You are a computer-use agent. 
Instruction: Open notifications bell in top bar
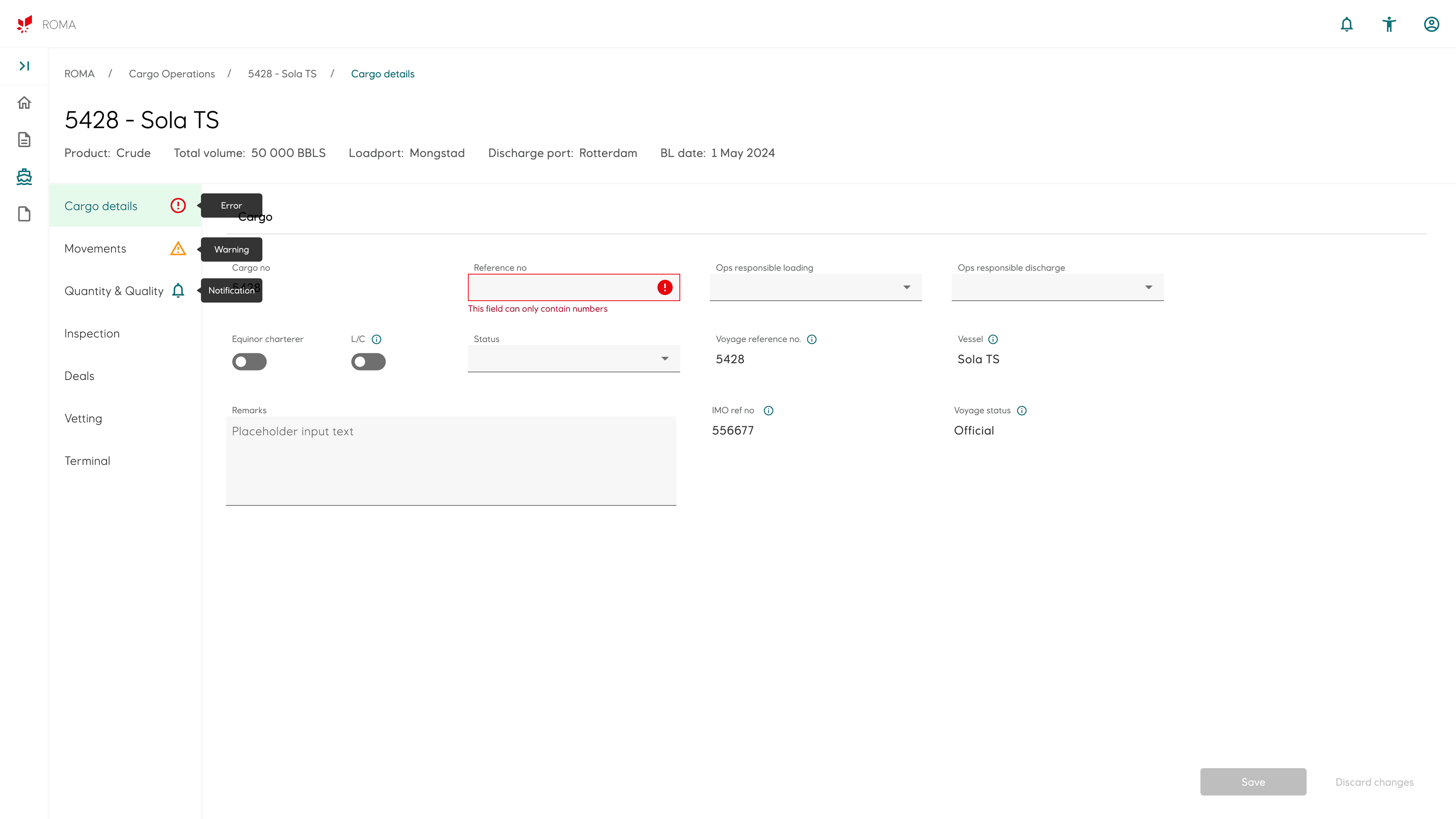pyautogui.click(x=1346, y=24)
